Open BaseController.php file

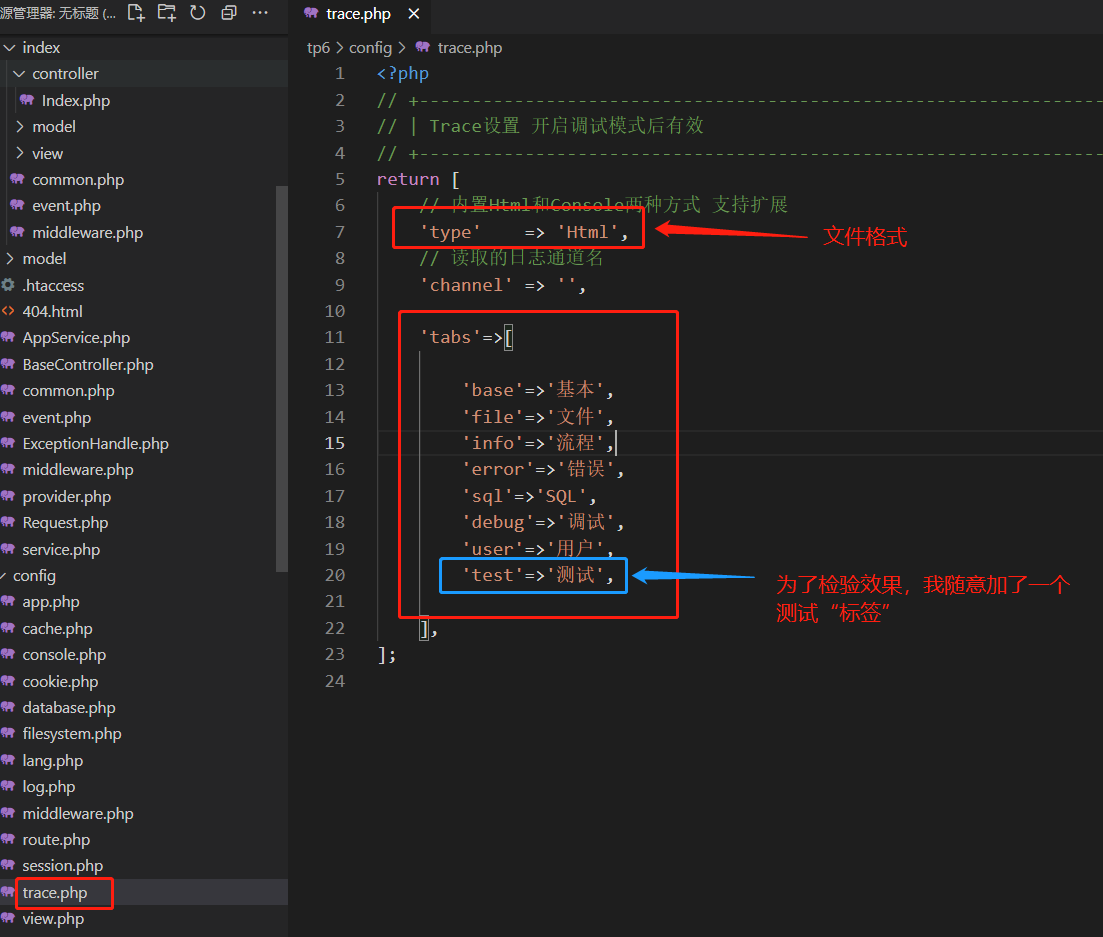(88, 364)
